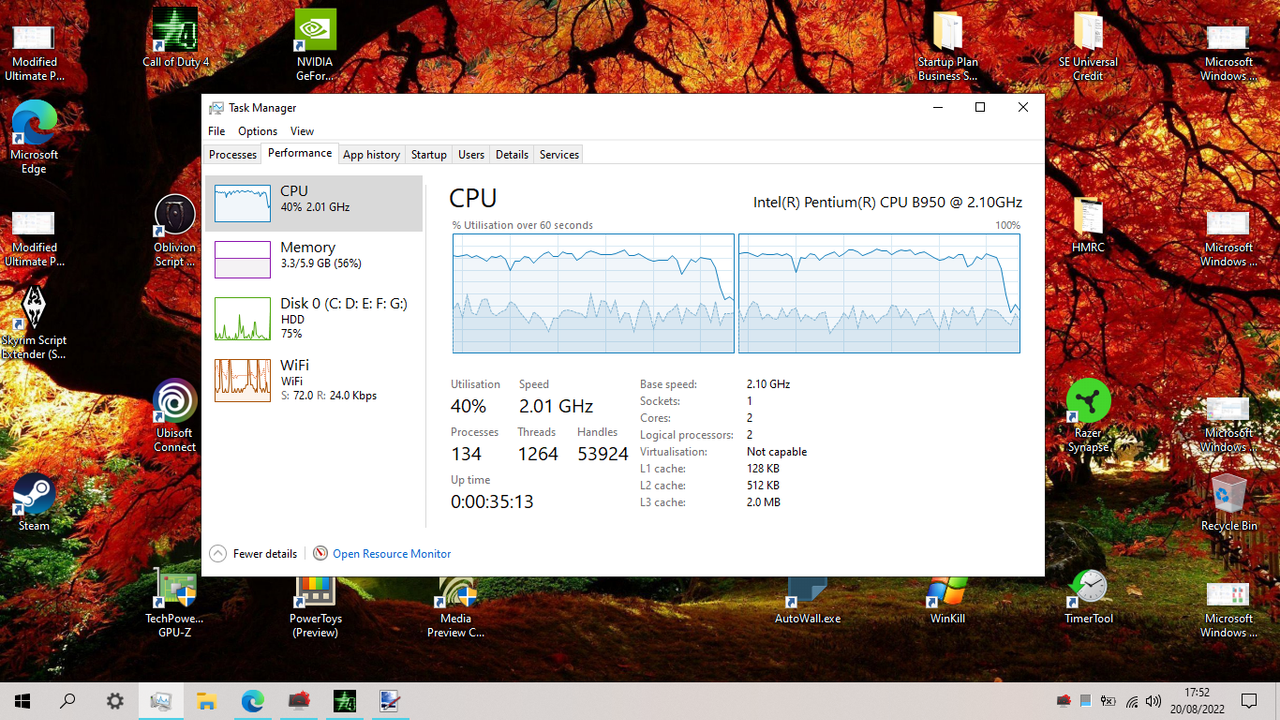
Task: Switch to the Users tab
Action: coord(471,154)
